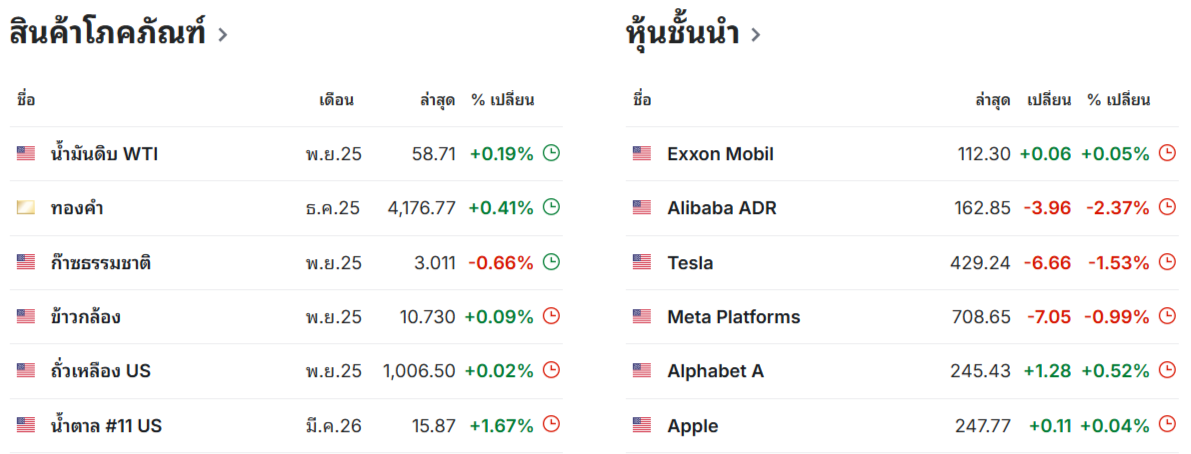Screen dimensions: 1191x454
Task: Expand the หุ้นชั้นนำ section chevron
Action: (755, 35)
